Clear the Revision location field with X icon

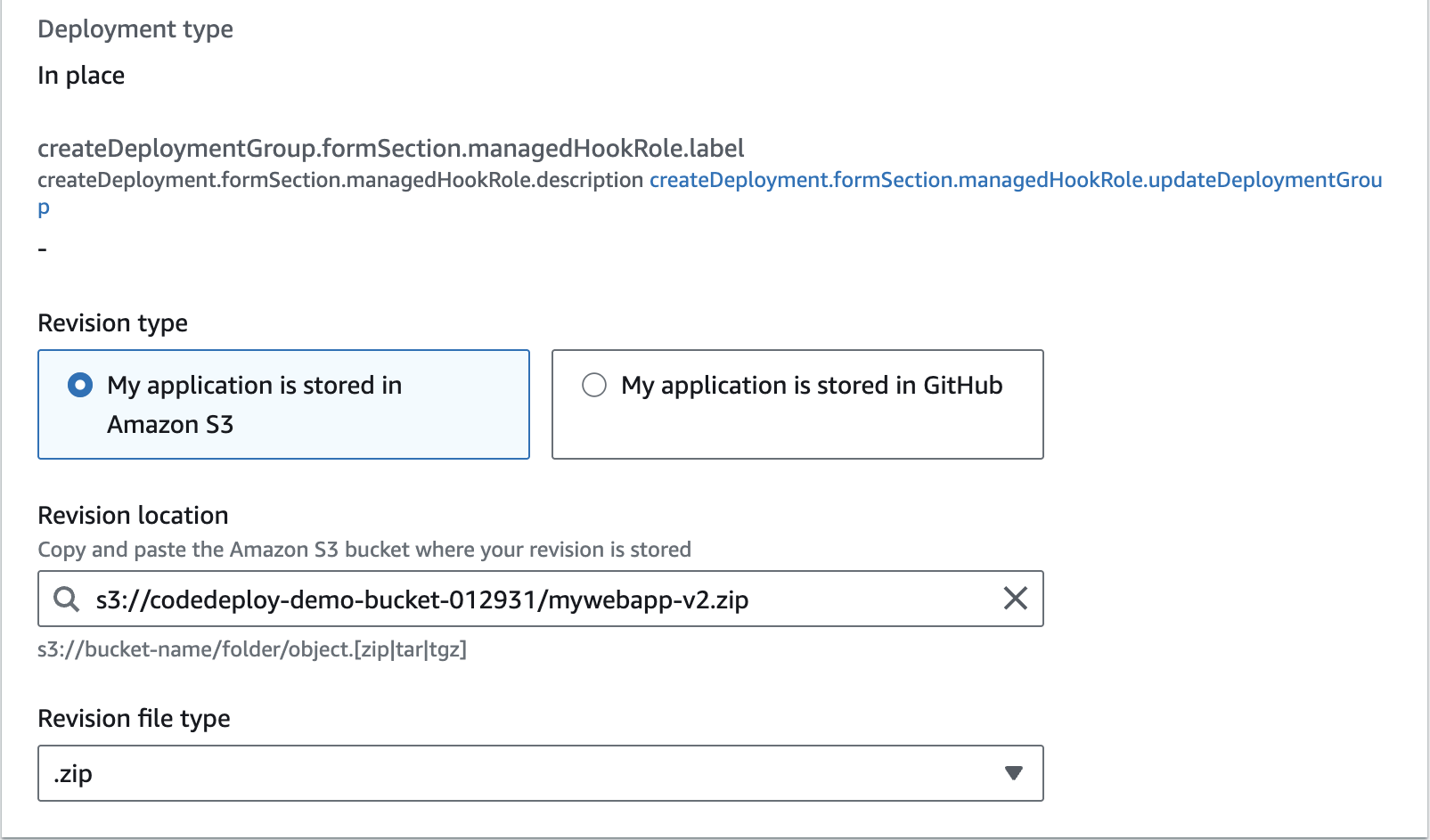1016,599
